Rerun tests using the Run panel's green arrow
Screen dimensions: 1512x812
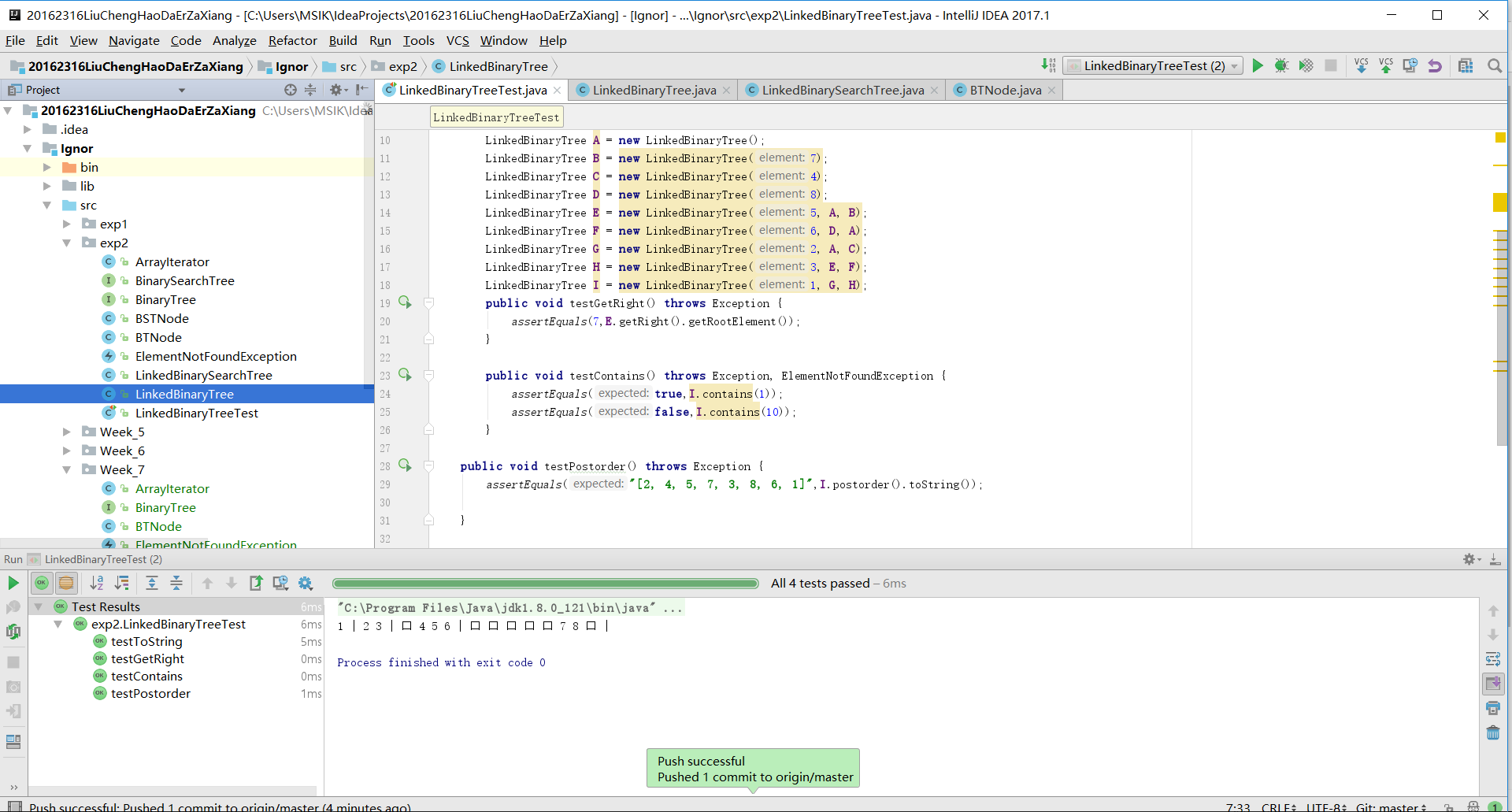coord(13,583)
